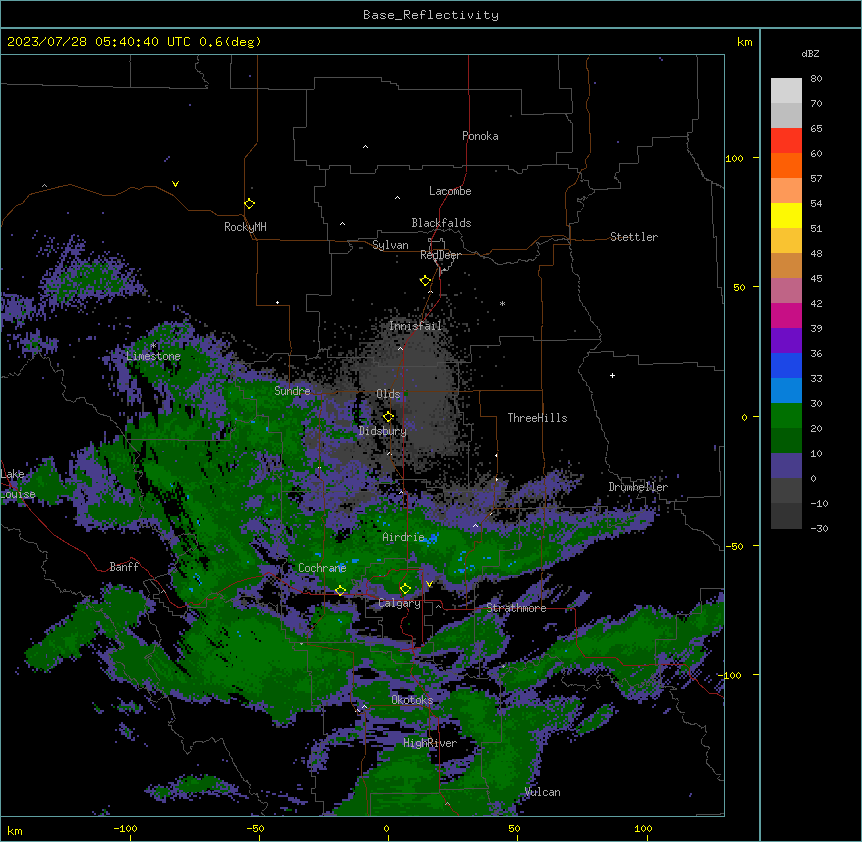Click the Okotoks city label
862x842 pixels.
(x=412, y=700)
